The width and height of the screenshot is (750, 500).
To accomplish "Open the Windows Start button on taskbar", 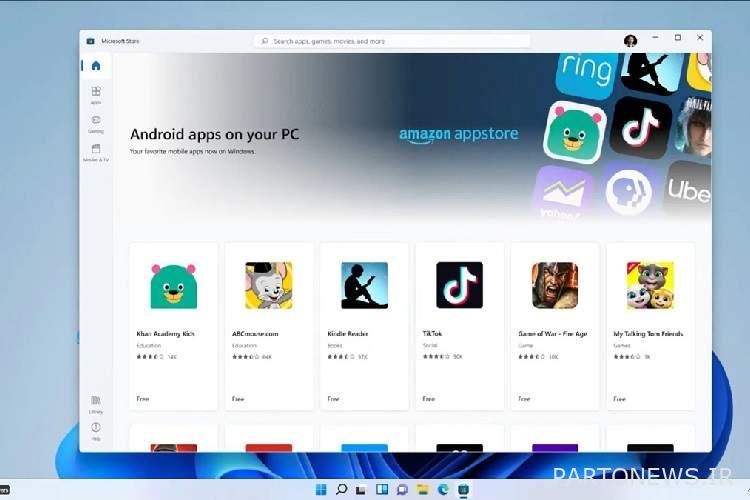I will click(321, 489).
